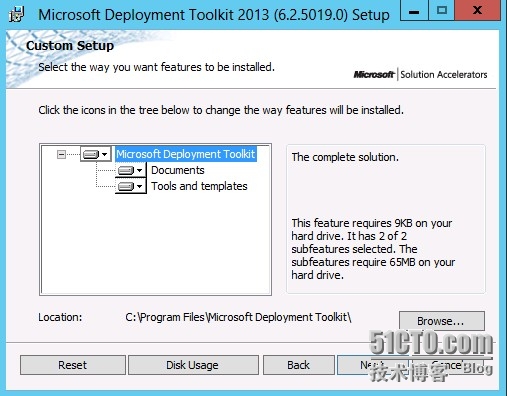Proceed with the Next button

pos(373,365)
